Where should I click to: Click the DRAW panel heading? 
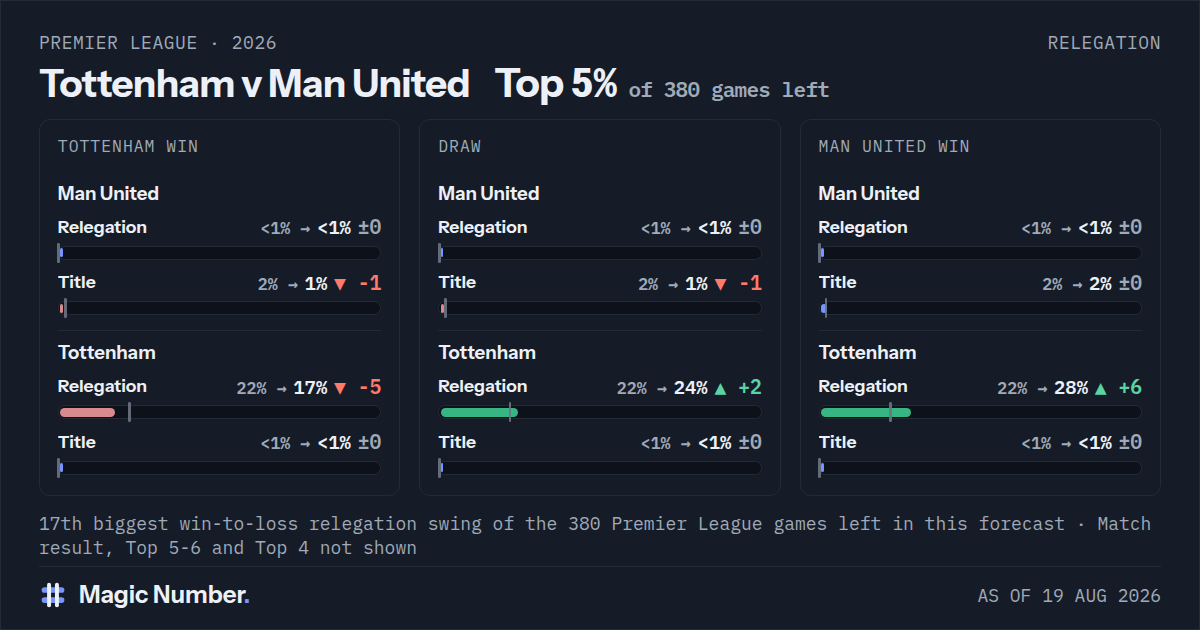click(x=460, y=147)
